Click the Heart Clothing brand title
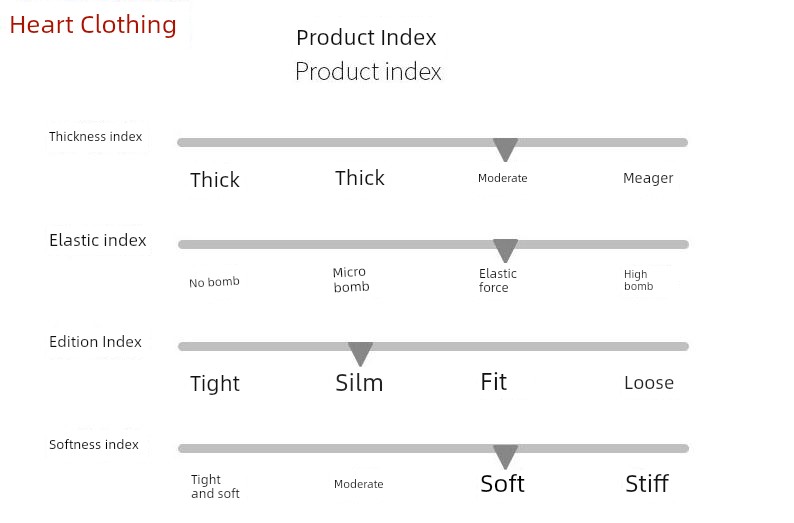 (93, 25)
